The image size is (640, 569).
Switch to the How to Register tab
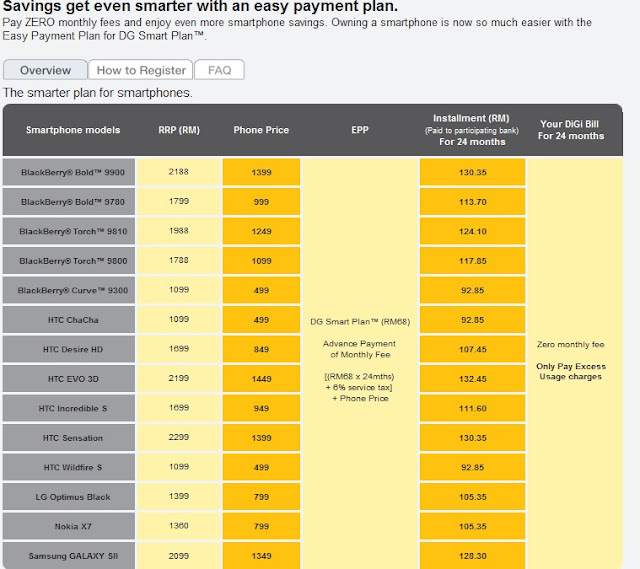[x=141, y=70]
